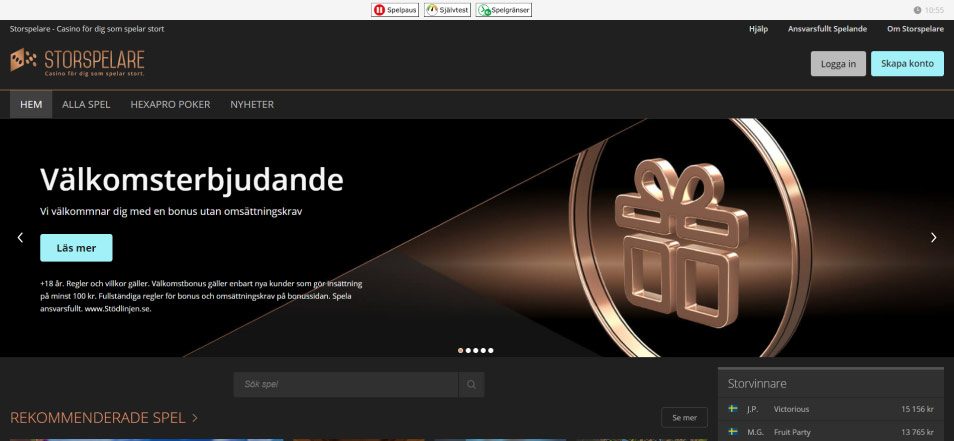Show previous banner slide arrow
This screenshot has width=954, height=441.
20,238
